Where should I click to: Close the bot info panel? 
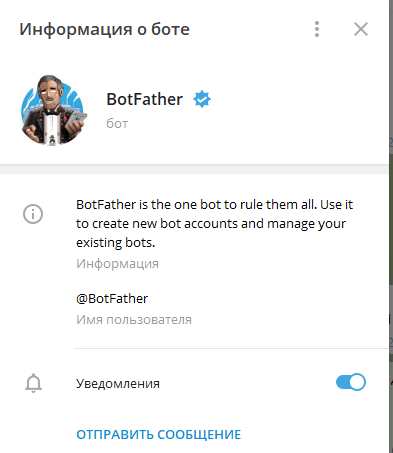(x=361, y=29)
